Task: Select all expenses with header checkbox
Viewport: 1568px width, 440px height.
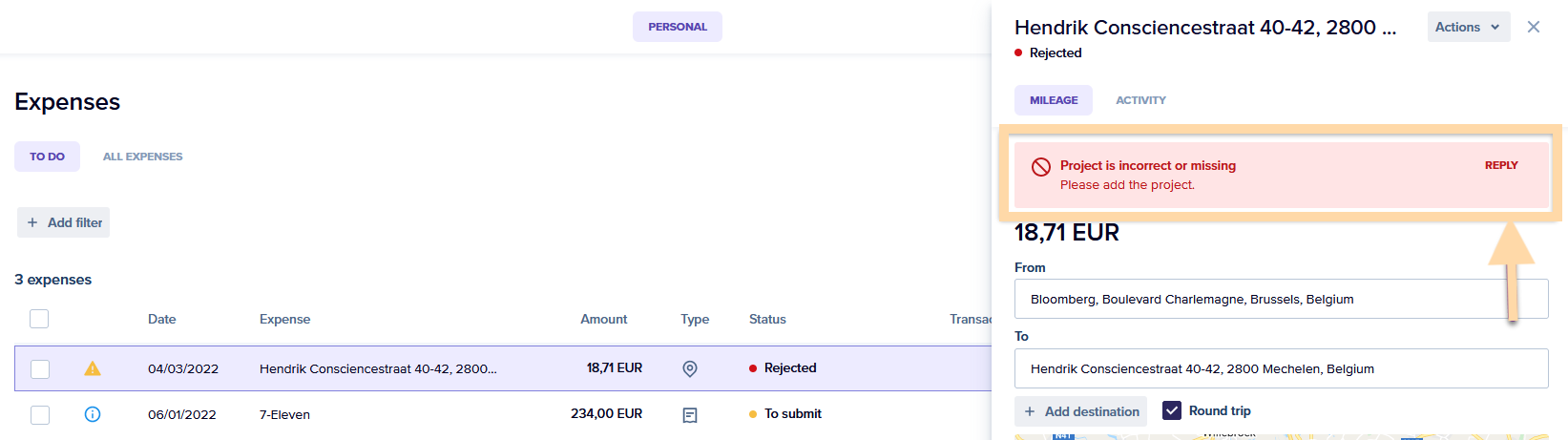Action: tap(39, 319)
